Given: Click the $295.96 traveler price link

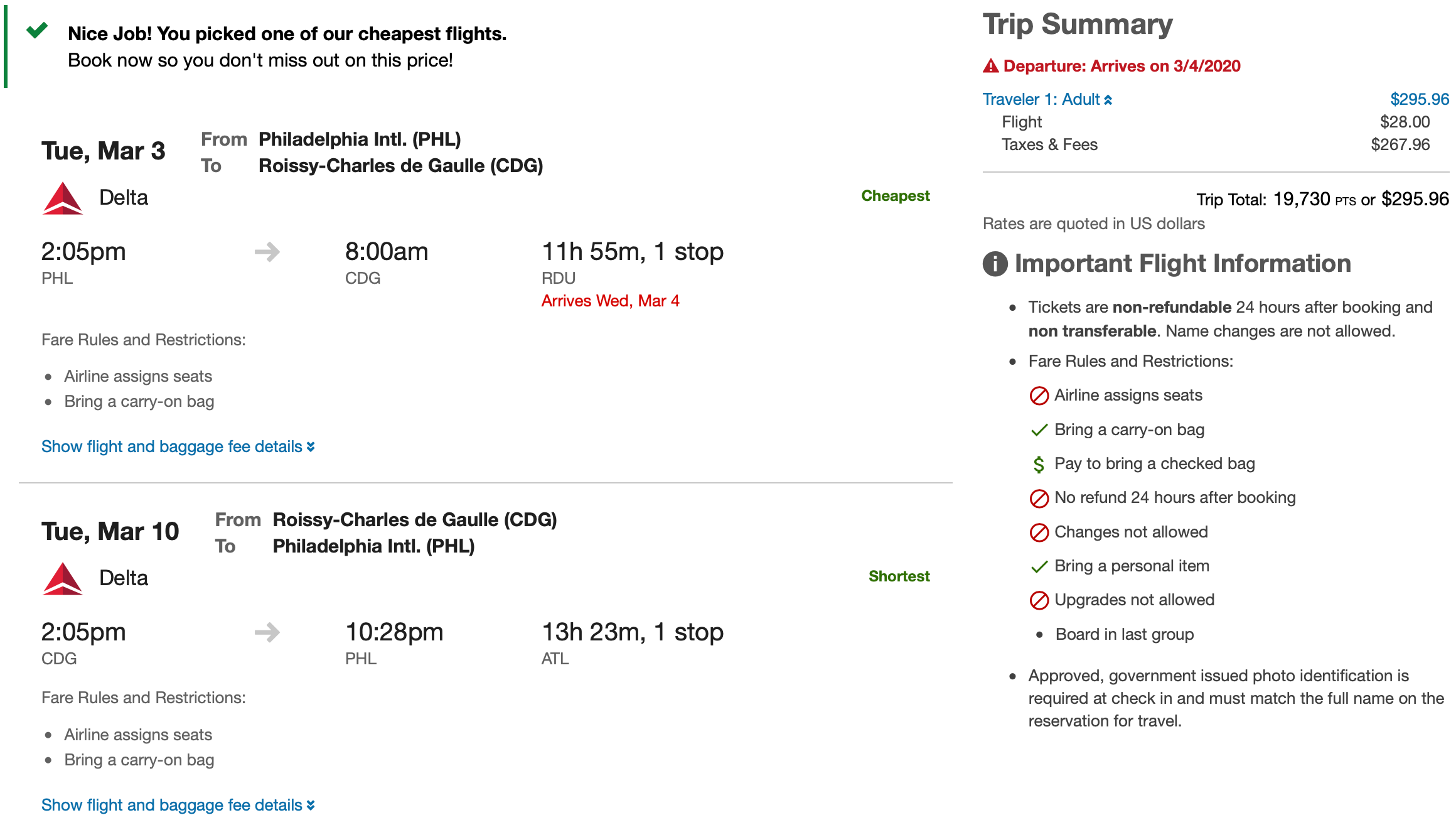Looking at the screenshot, I should point(1420,99).
